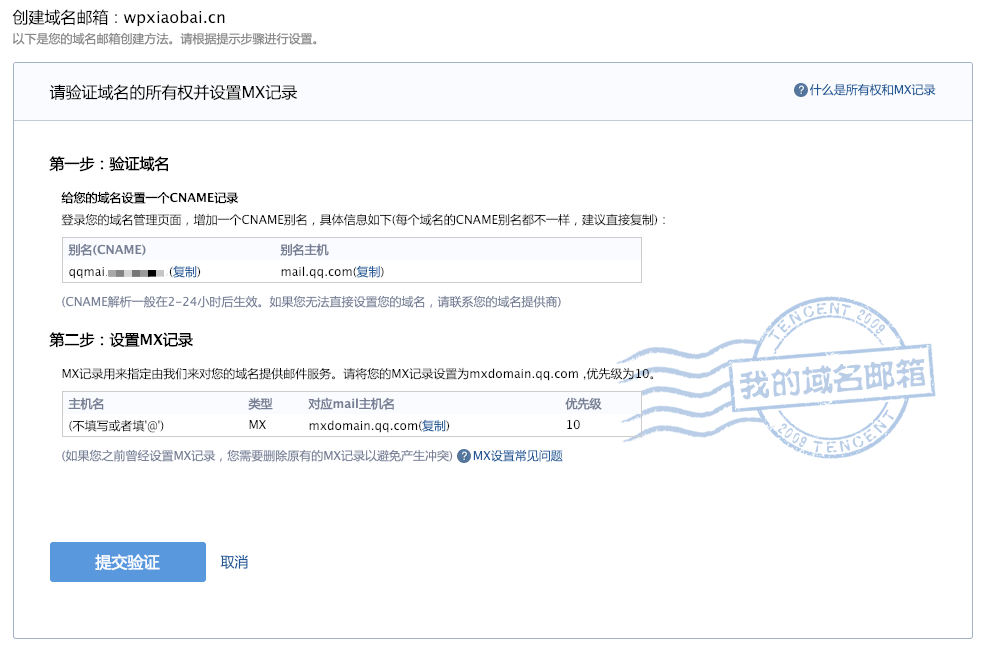Select the qqmai CNAME alias text
This screenshot has height=651, width=985.
116,272
